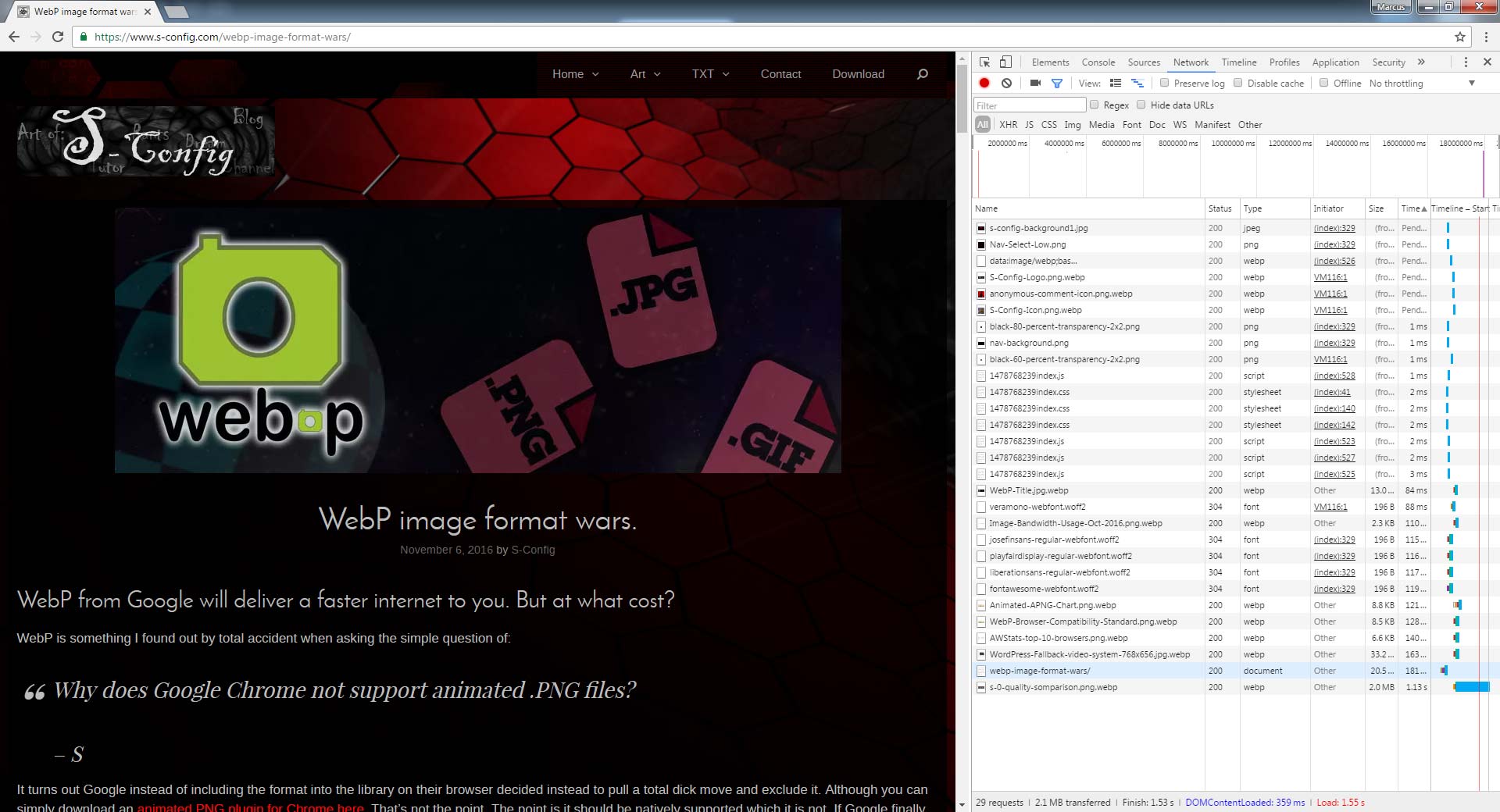Switch to the Console tab
This screenshot has height=812, width=1500.
[1098, 62]
